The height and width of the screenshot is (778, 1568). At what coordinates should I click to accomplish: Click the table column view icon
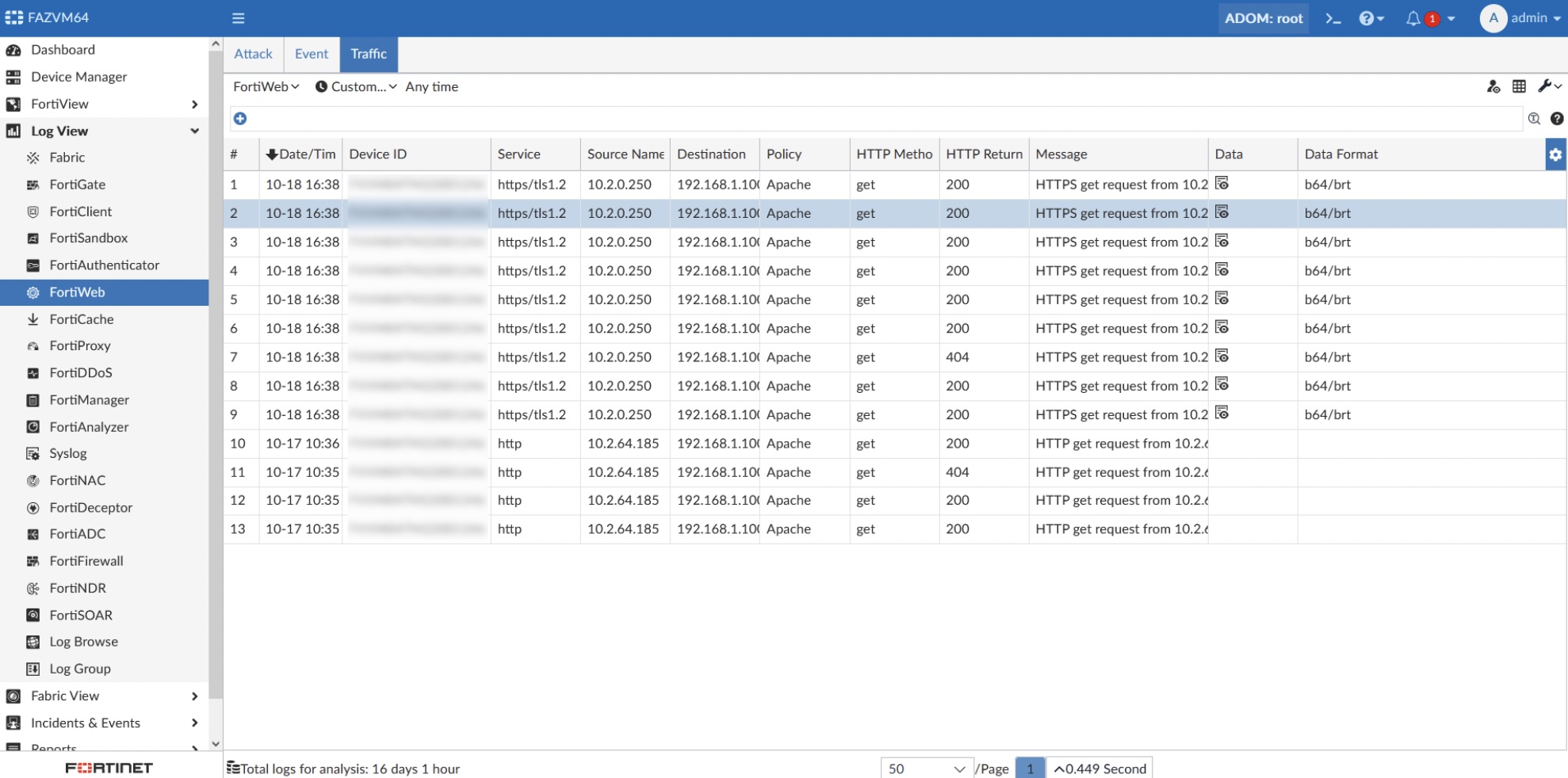pyautogui.click(x=1519, y=86)
